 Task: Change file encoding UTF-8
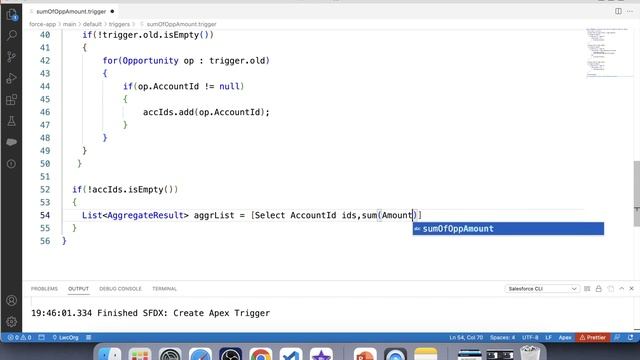pyautogui.click(x=530, y=338)
